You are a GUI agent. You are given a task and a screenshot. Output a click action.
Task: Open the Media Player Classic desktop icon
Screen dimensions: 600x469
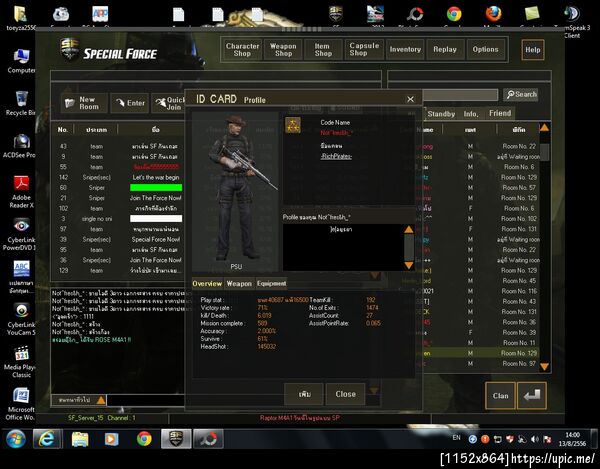[x=21, y=361]
